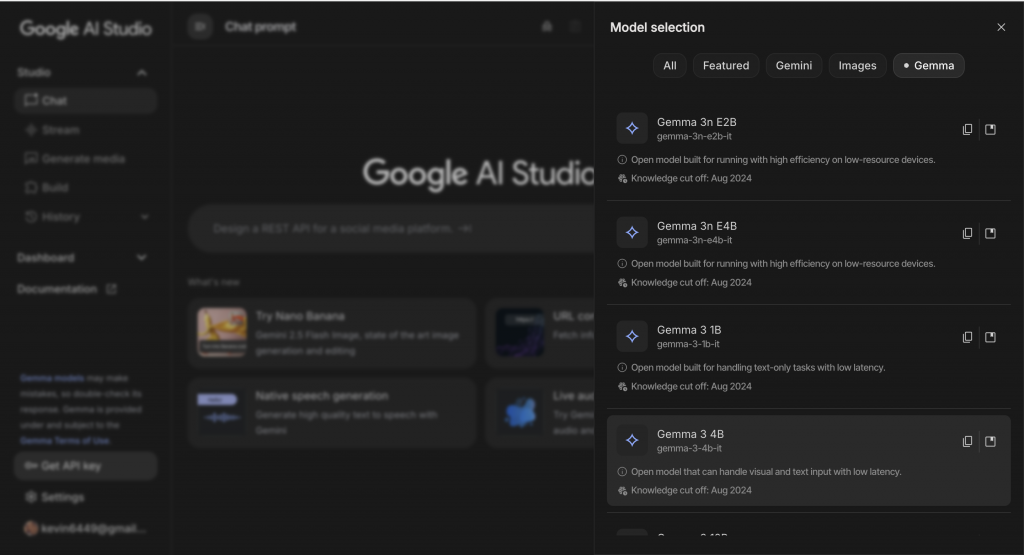
Task: Open the Native speech generation card
Action: coord(332,413)
